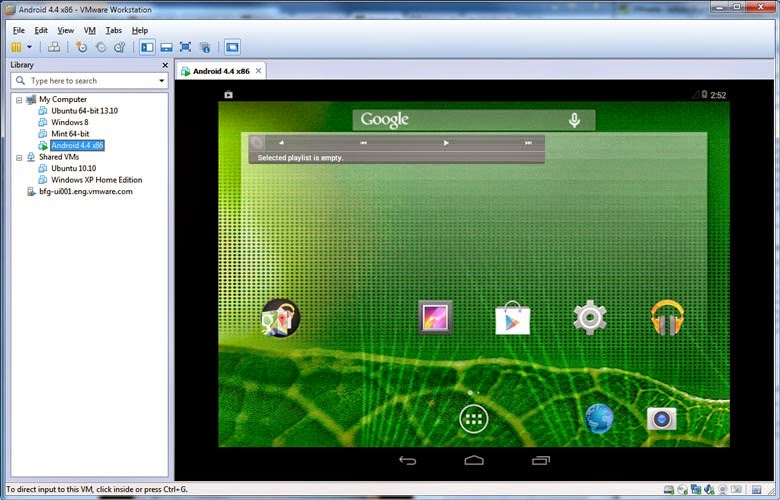Click the Android clock showing 2:52
The image size is (780, 500).
[x=718, y=95]
